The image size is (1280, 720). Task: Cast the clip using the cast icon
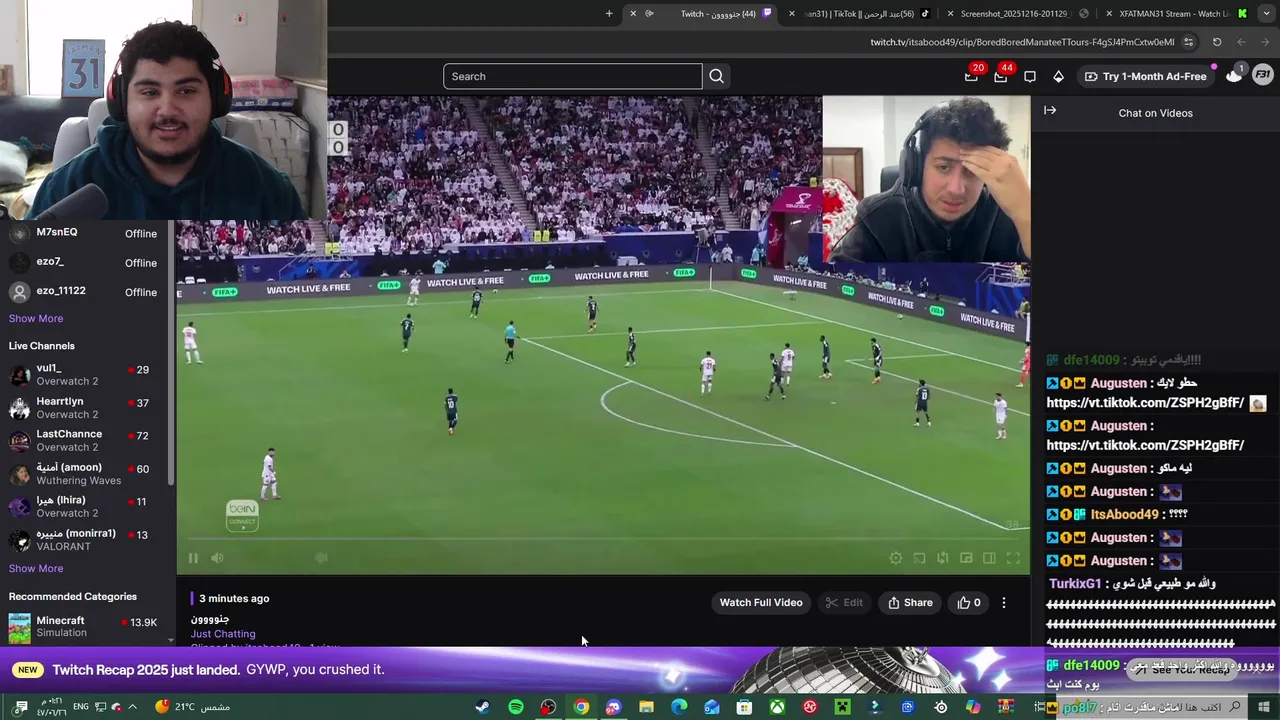[x=919, y=558]
